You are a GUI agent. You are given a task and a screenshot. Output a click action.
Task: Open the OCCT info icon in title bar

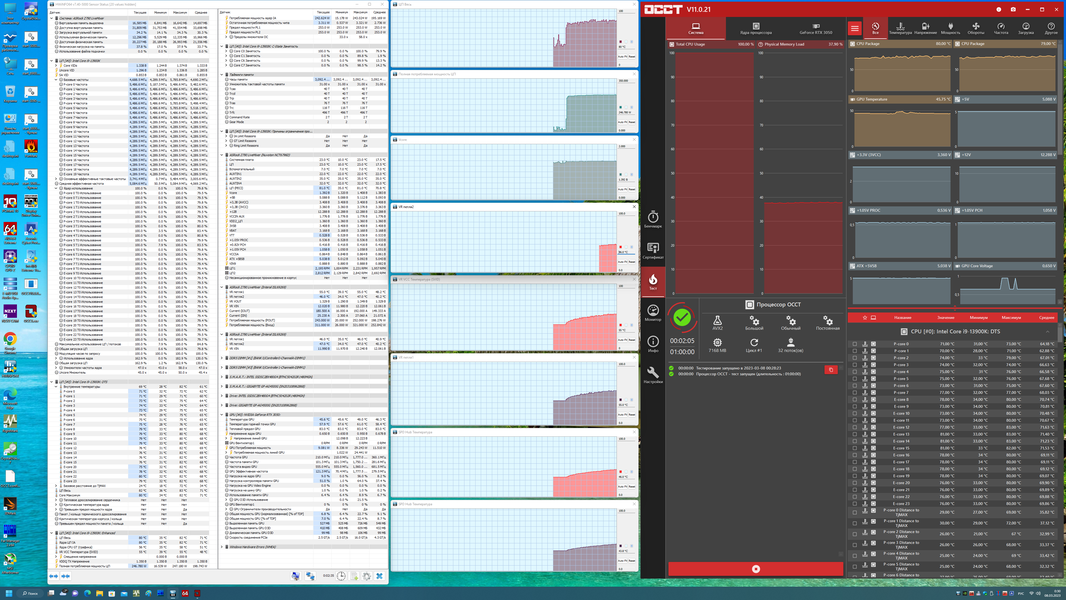point(999,10)
